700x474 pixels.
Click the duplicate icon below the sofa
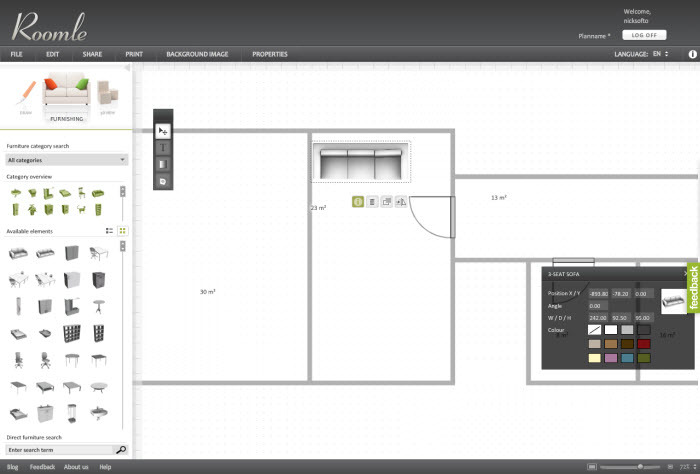[387, 202]
